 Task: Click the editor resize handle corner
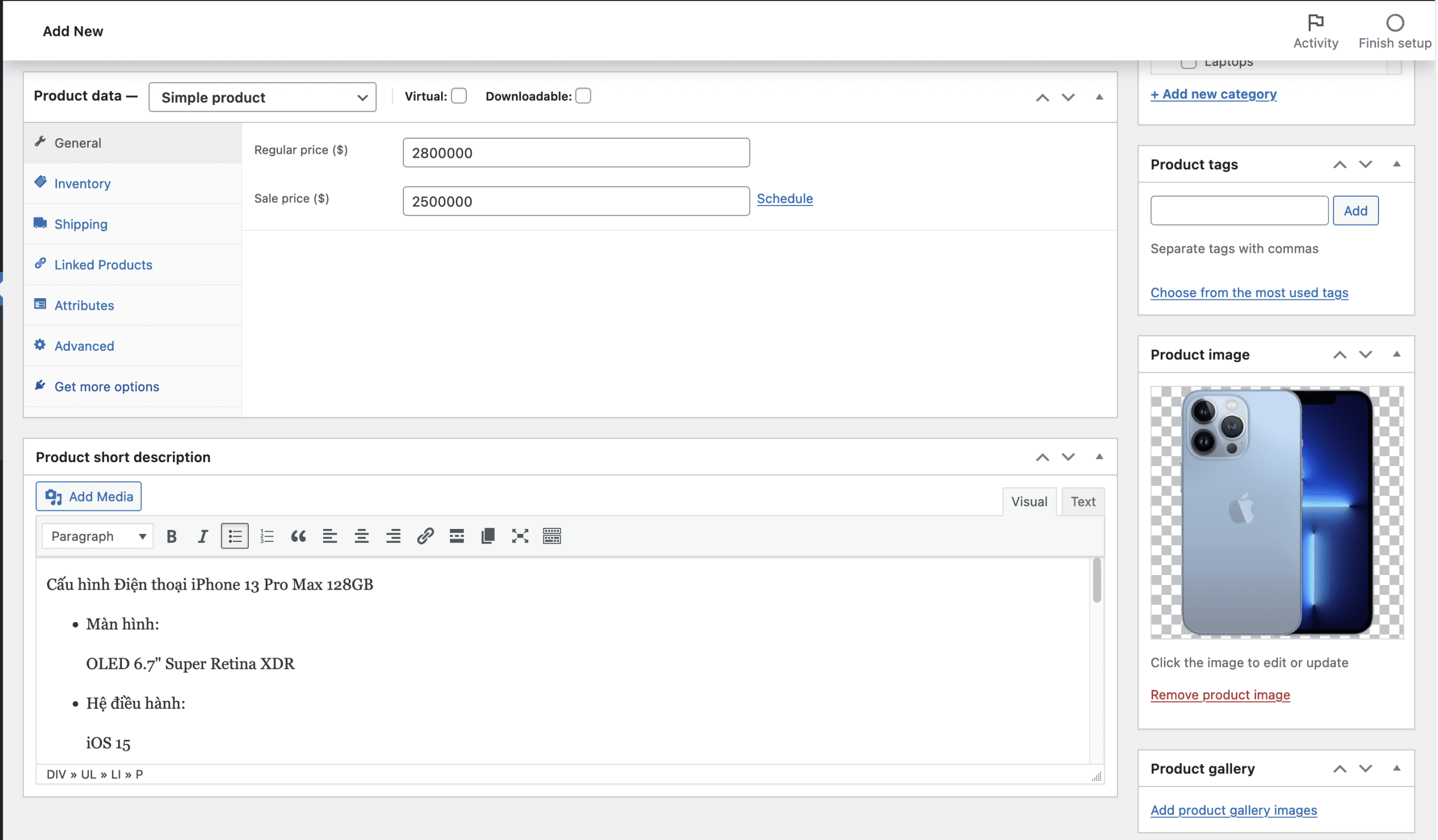pos(1096,776)
